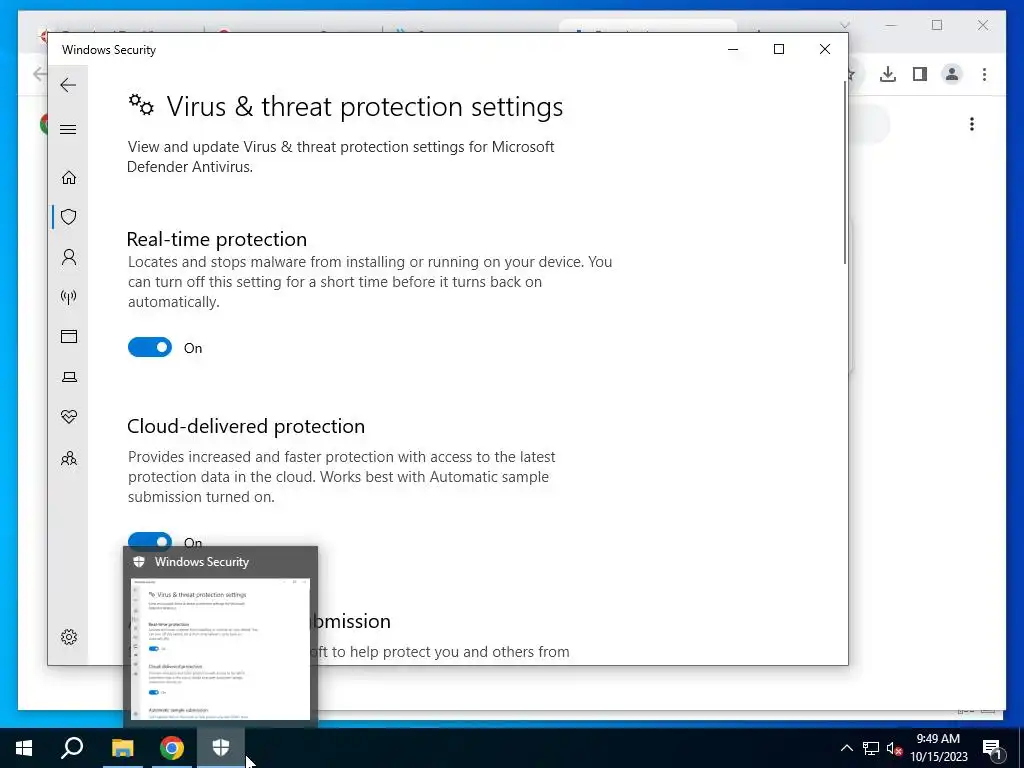
Task: Click the Real-time protection heading
Action: (x=217, y=239)
